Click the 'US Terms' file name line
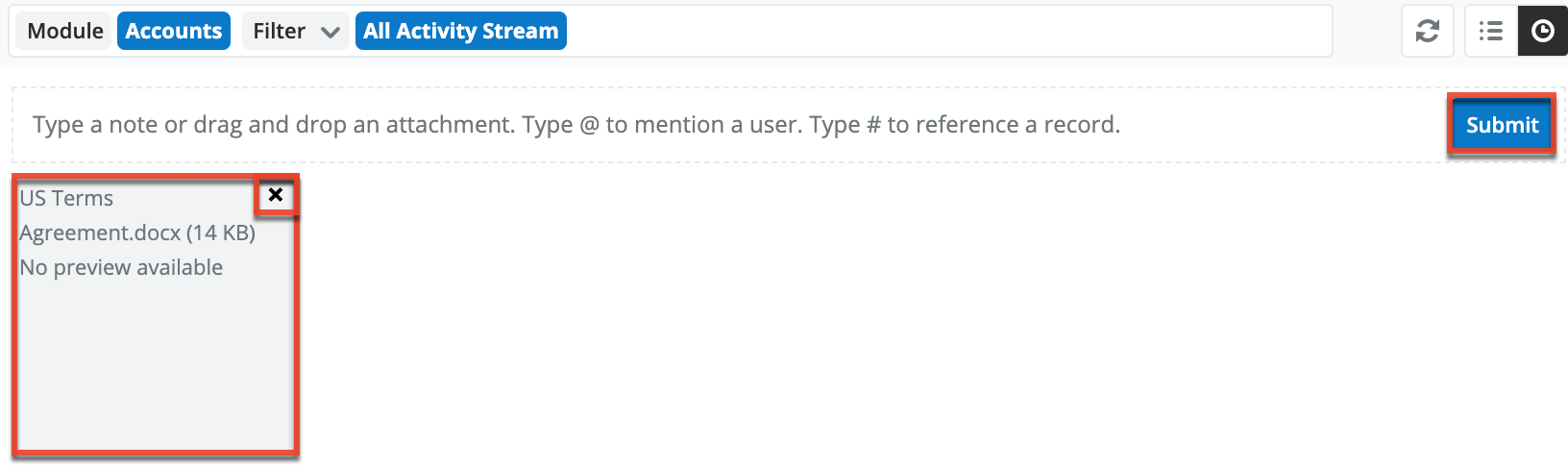The width and height of the screenshot is (1568, 467). [66, 198]
